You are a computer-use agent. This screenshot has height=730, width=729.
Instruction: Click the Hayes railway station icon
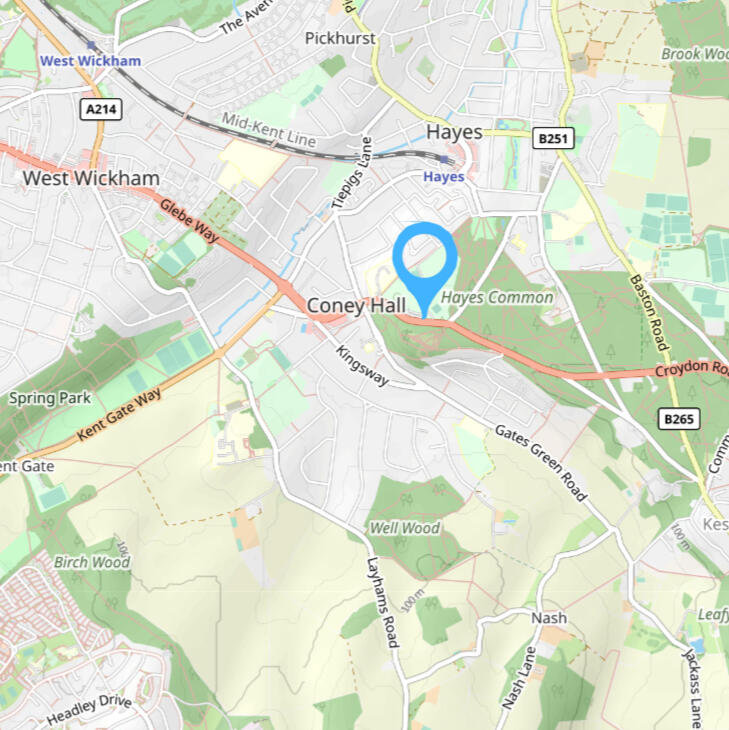click(444, 160)
